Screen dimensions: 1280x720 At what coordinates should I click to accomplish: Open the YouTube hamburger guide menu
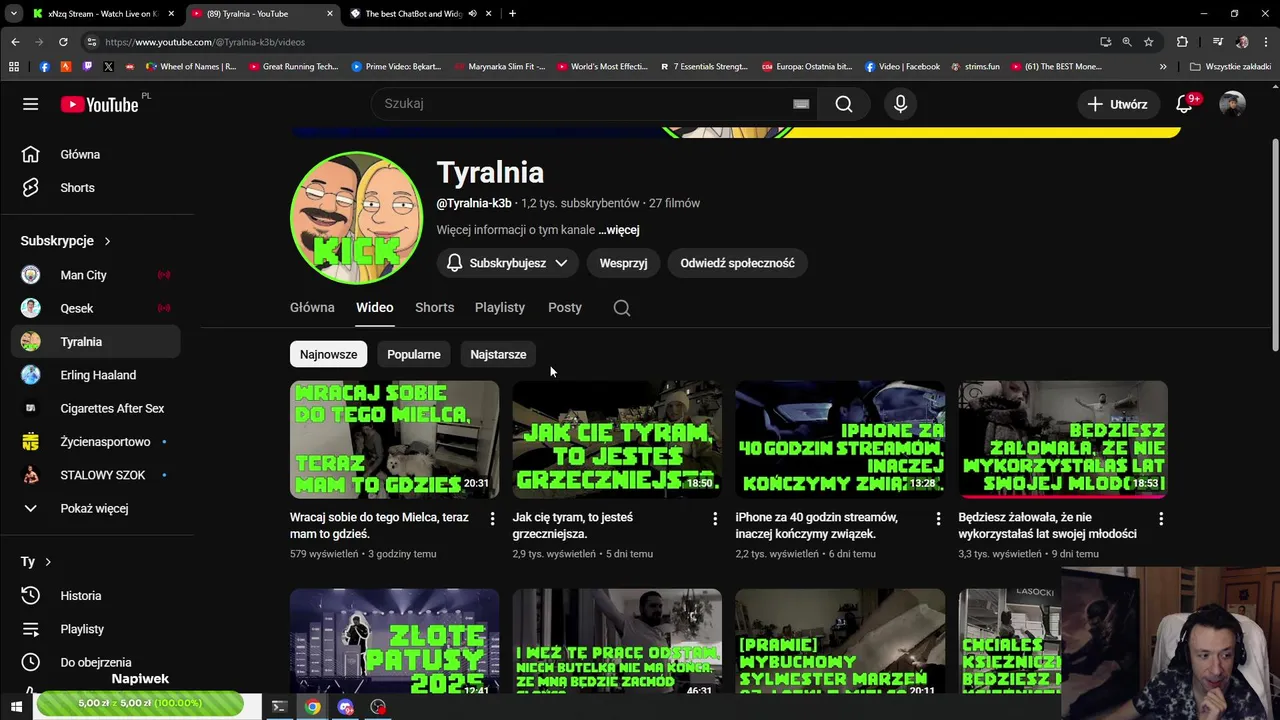[31, 104]
